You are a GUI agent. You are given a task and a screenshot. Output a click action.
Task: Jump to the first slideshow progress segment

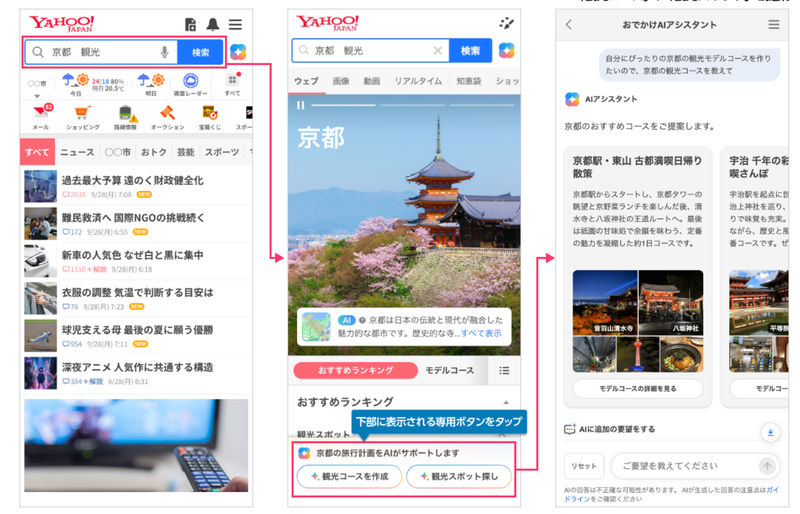(343, 105)
